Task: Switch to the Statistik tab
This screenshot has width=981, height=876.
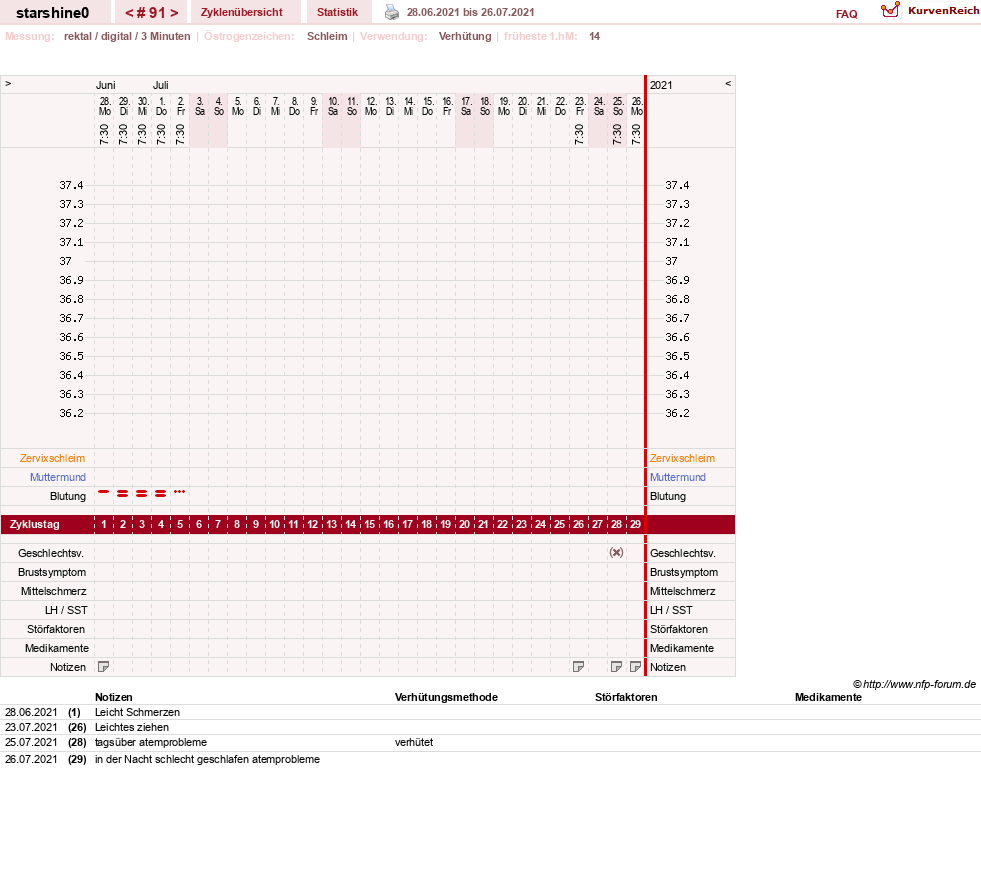Action: (x=337, y=12)
